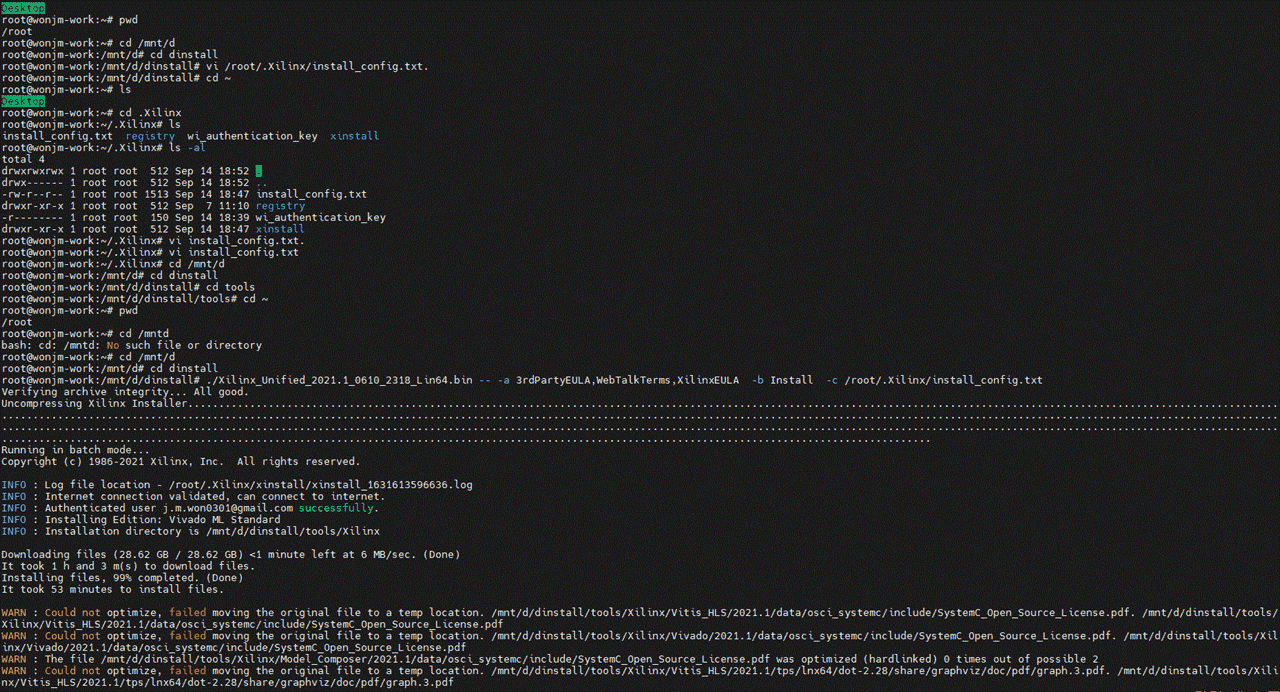Click "Installing Edition: Vivado ML Standard" text
Image resolution: width=1280 pixels, height=692 pixels.
click(x=162, y=520)
